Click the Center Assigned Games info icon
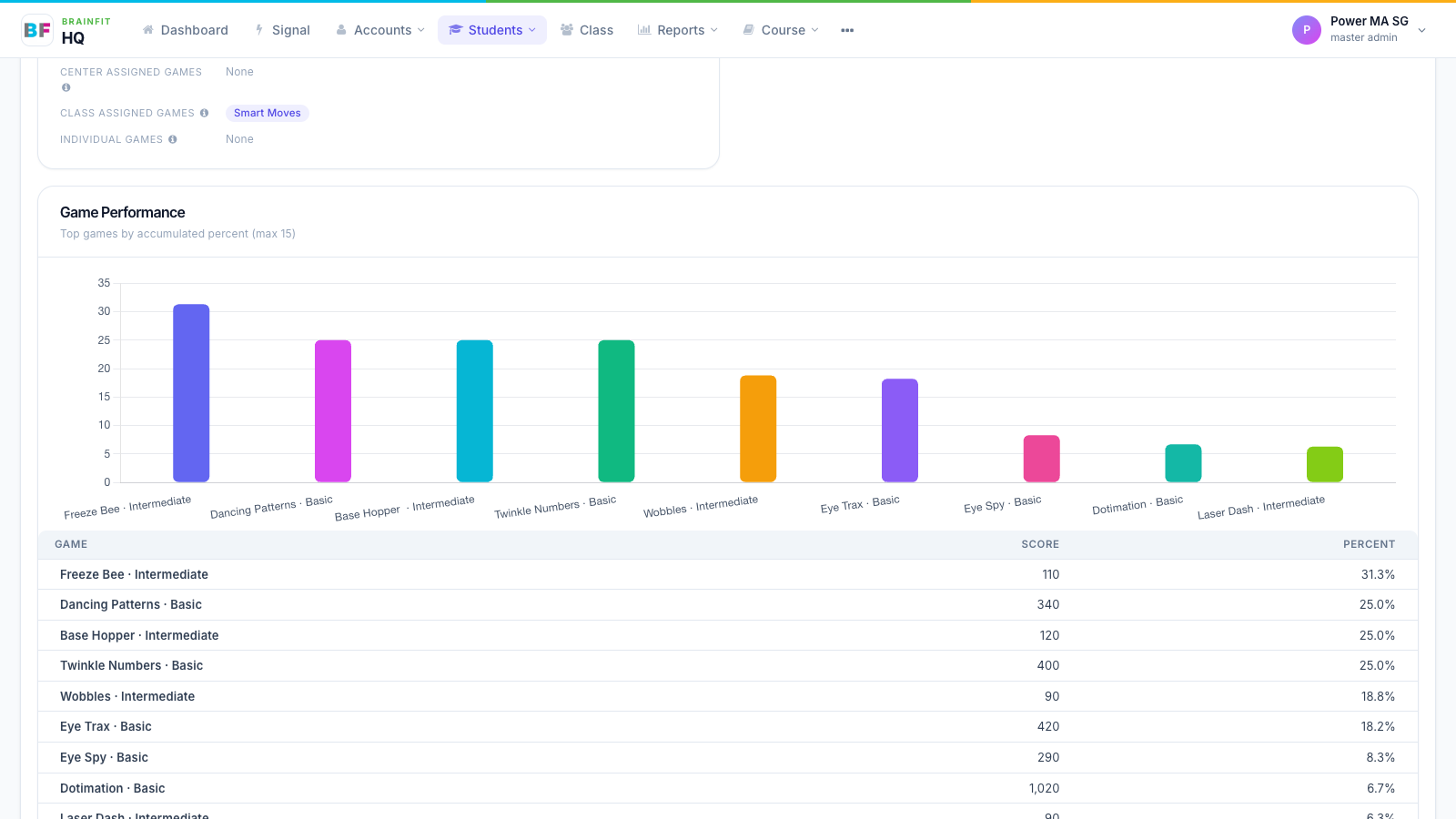Image resolution: width=1456 pixels, height=819 pixels. point(66,87)
